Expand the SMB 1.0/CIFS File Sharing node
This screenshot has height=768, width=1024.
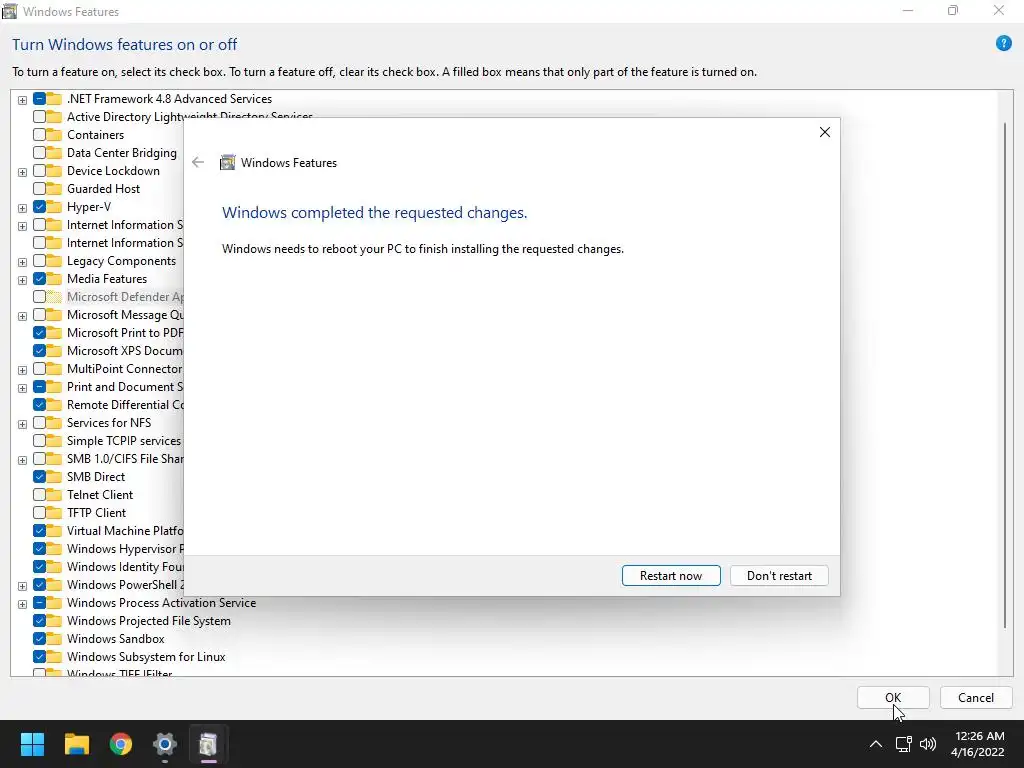tap(22, 460)
